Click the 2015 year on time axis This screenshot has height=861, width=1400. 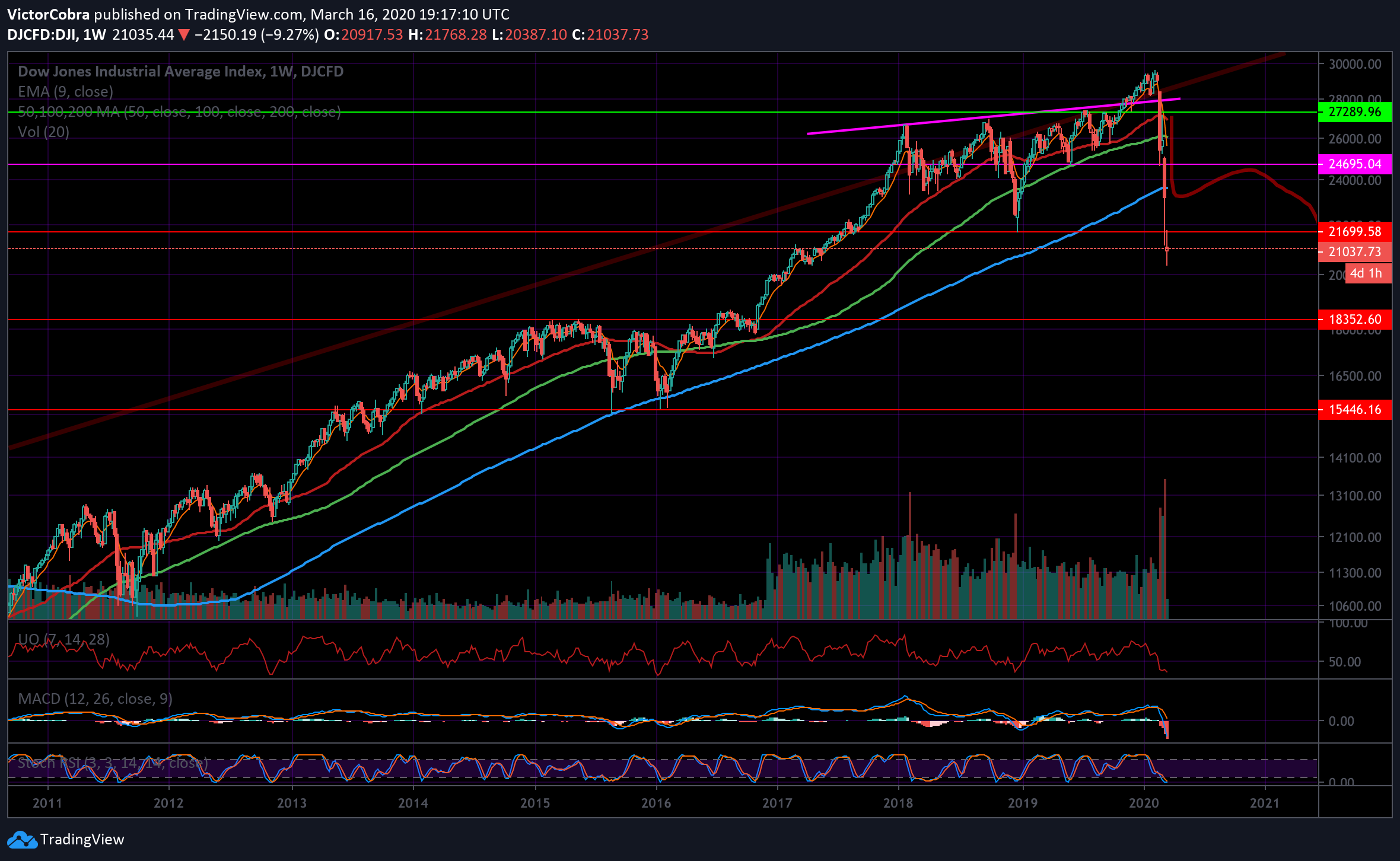click(x=535, y=803)
